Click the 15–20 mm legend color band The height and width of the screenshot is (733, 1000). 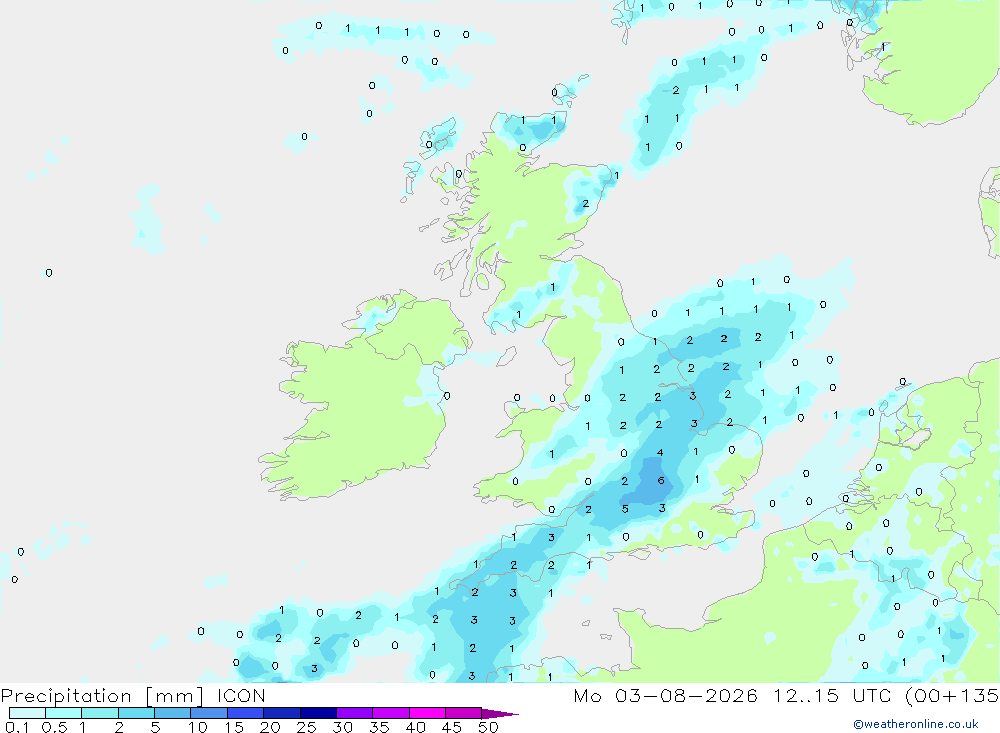(x=246, y=713)
